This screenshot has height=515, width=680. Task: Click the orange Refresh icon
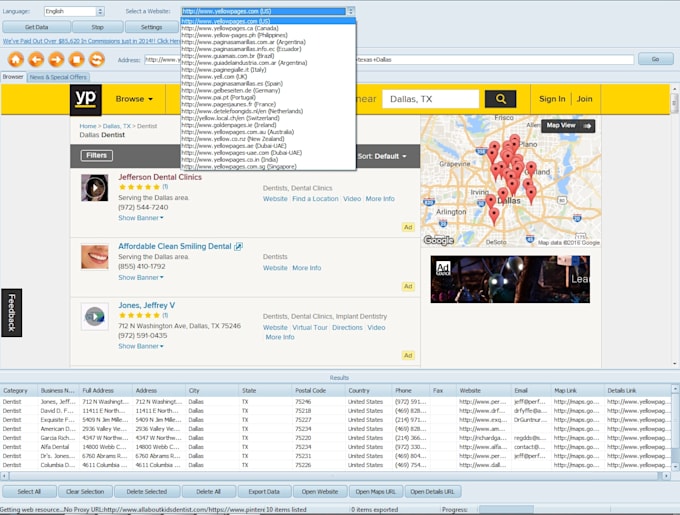pyautogui.click(x=97, y=60)
